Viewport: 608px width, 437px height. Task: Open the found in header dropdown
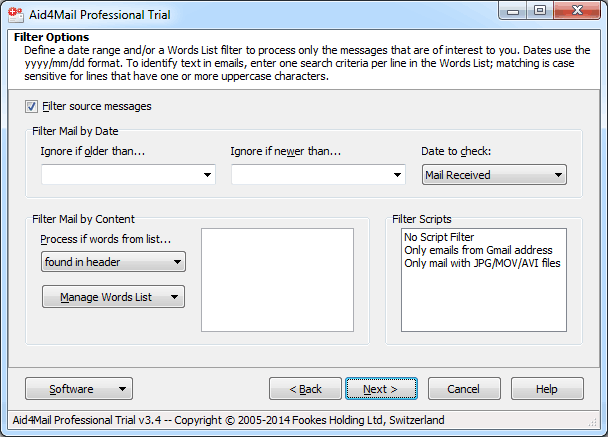point(113,262)
